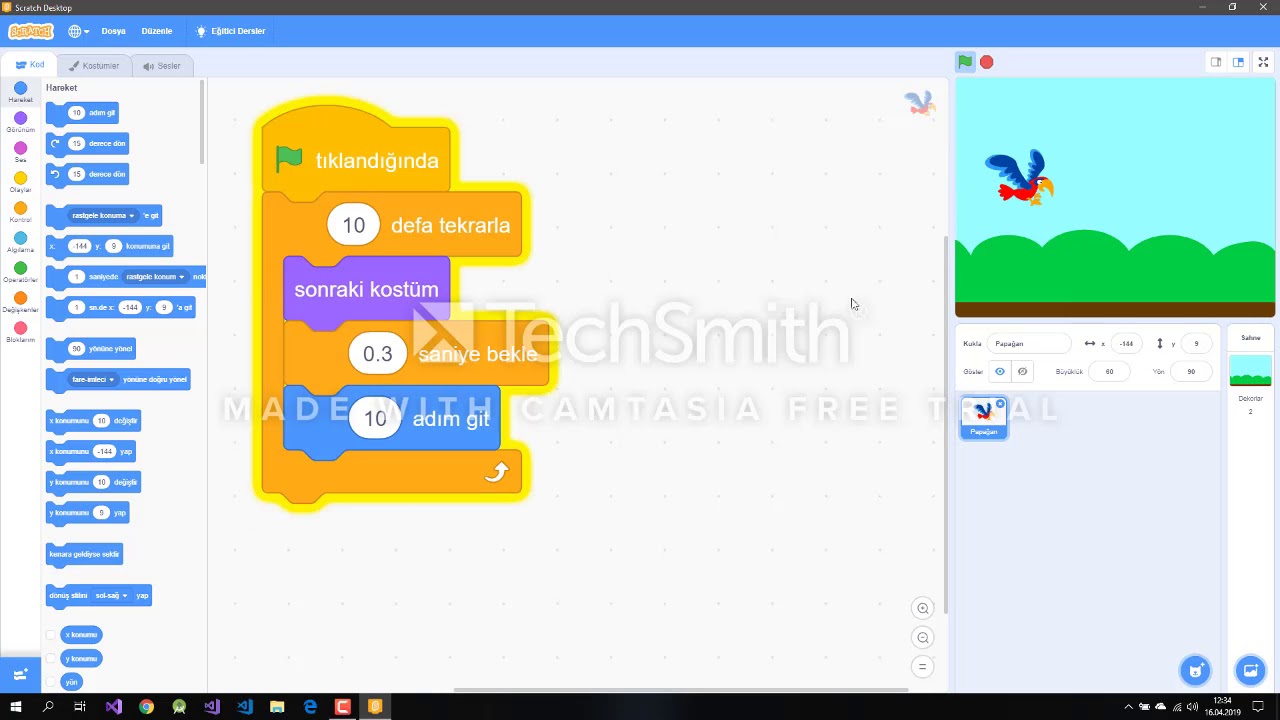Viewport: 1280px width, 720px height.
Task: Click the Büyüklük size field
Action: point(1109,371)
